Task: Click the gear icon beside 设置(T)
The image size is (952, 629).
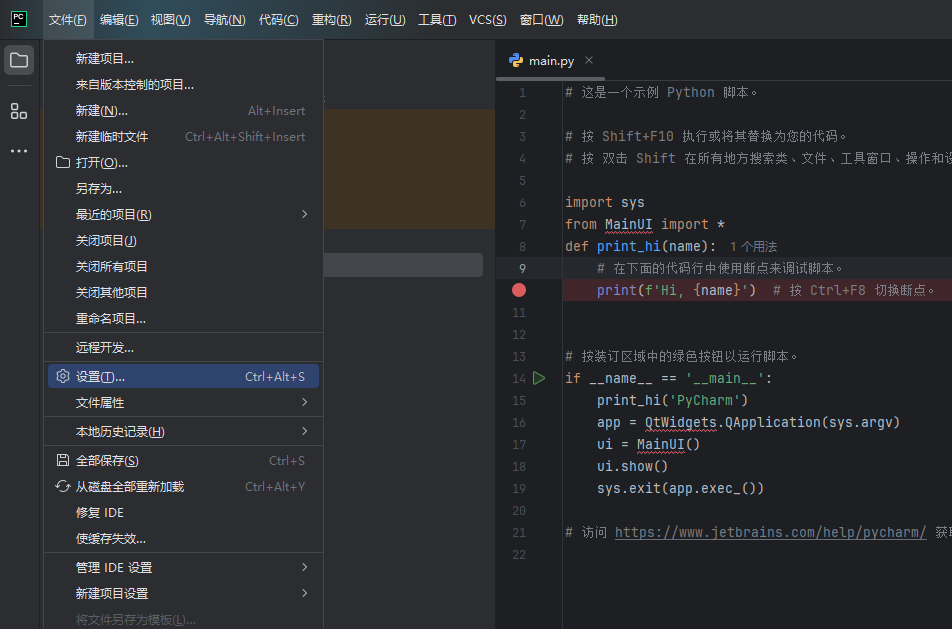Action: coord(61,376)
